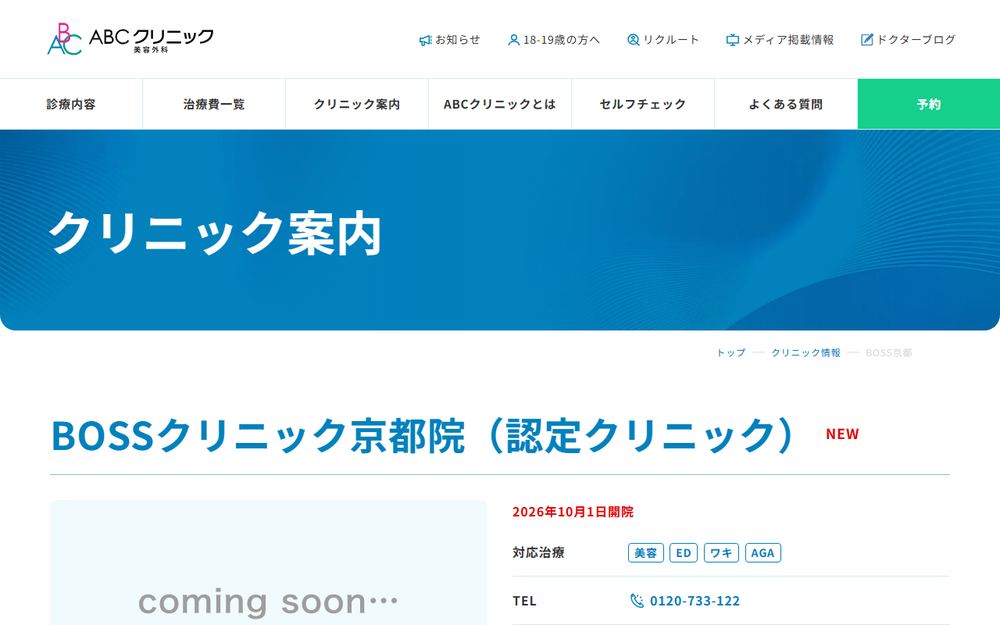The height and width of the screenshot is (625, 1000).
Task: Click the 2026年10月1日開院 text
Action: 573,511
